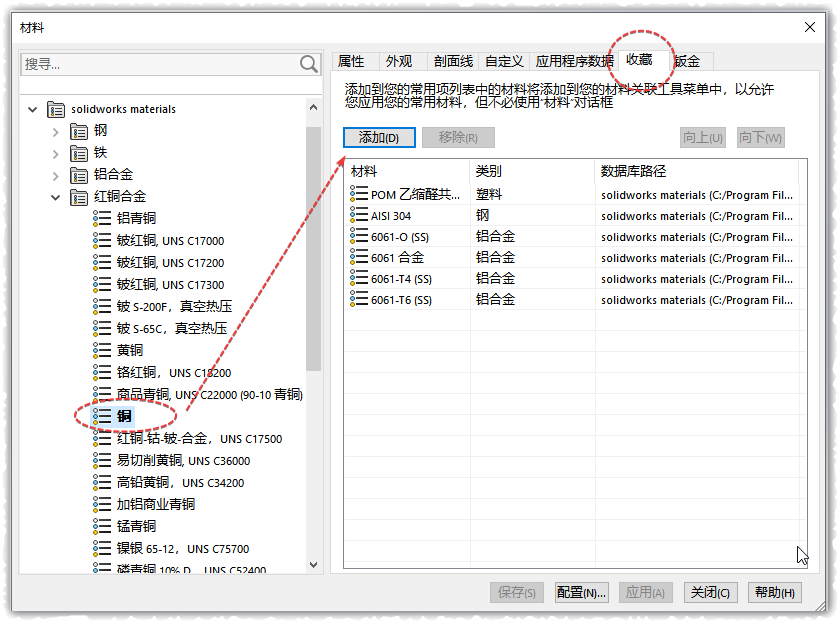Click the material icon beside 锰青铜
This screenshot has height=622, width=839.
102,526
